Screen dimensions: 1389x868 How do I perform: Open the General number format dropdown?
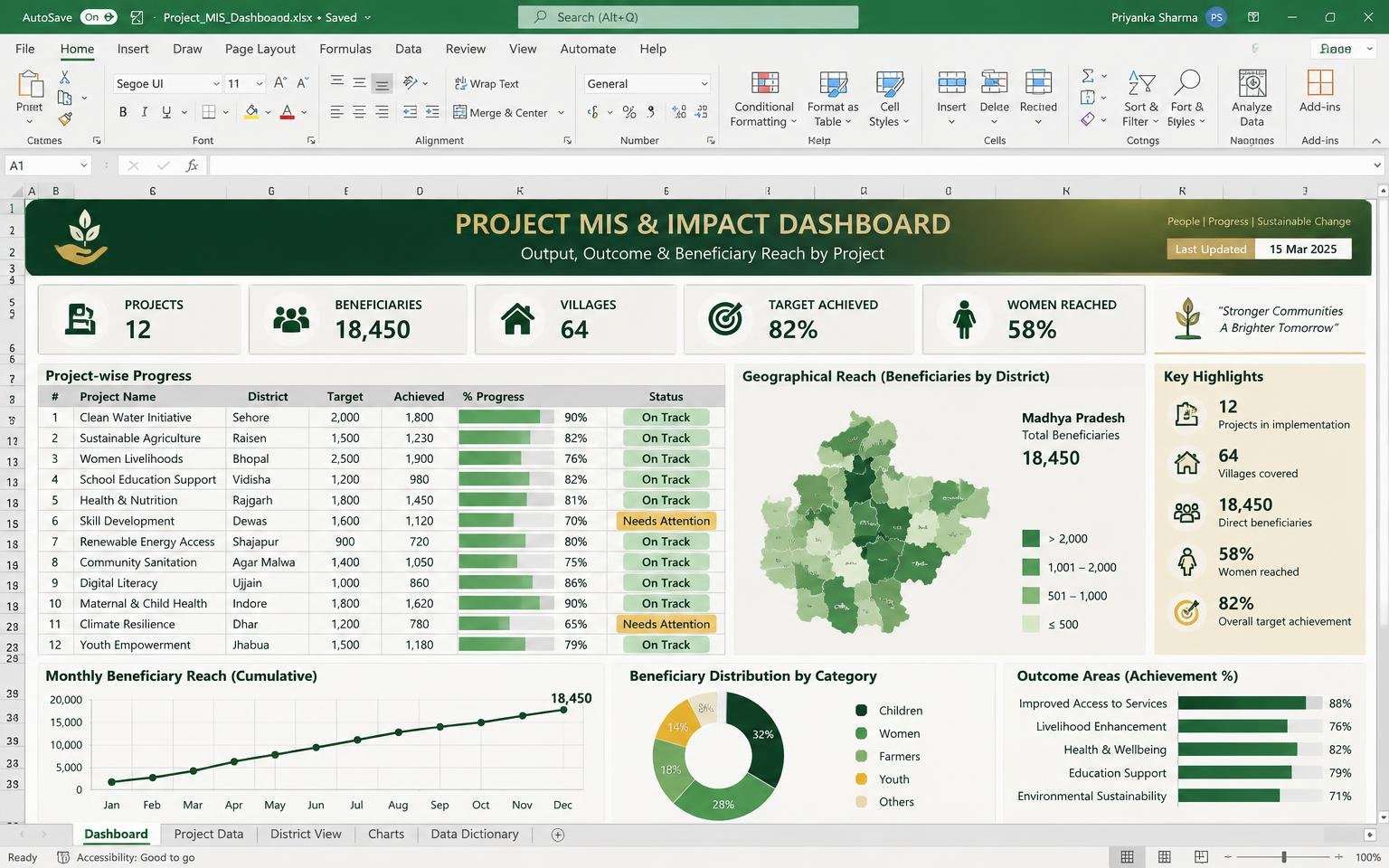click(704, 83)
